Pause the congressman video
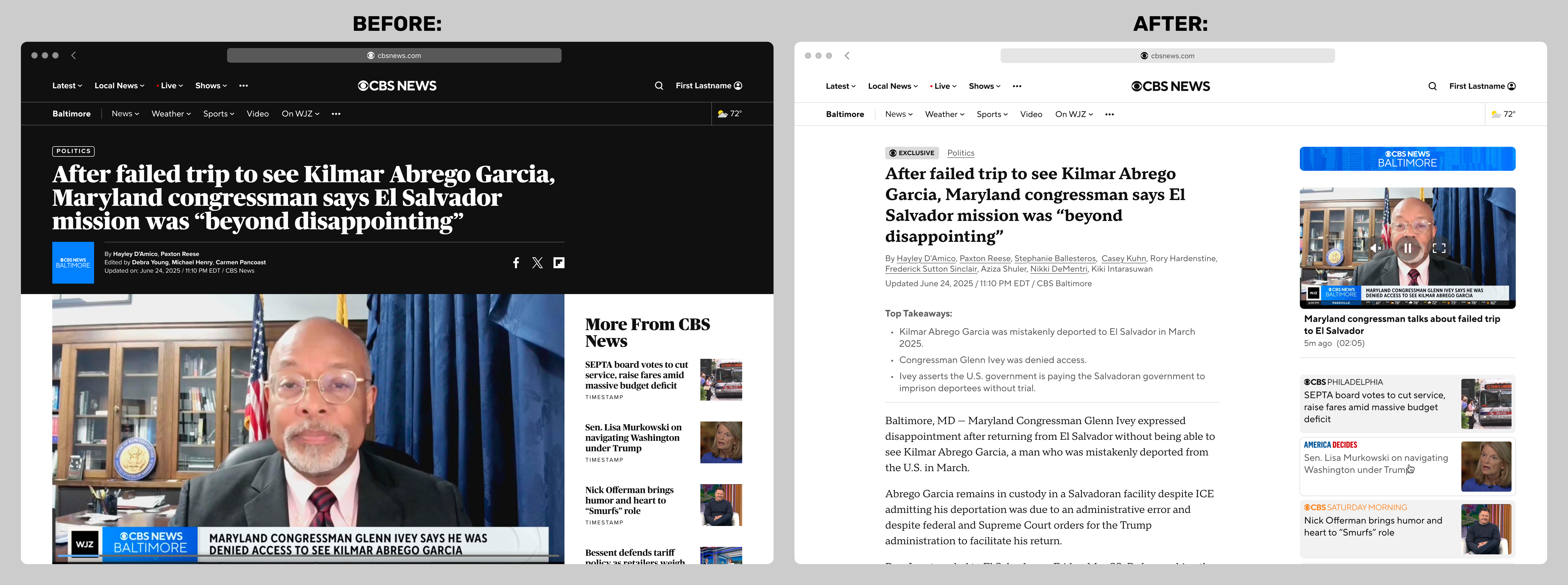Screen dimensions: 1568x585 [x=1407, y=248]
